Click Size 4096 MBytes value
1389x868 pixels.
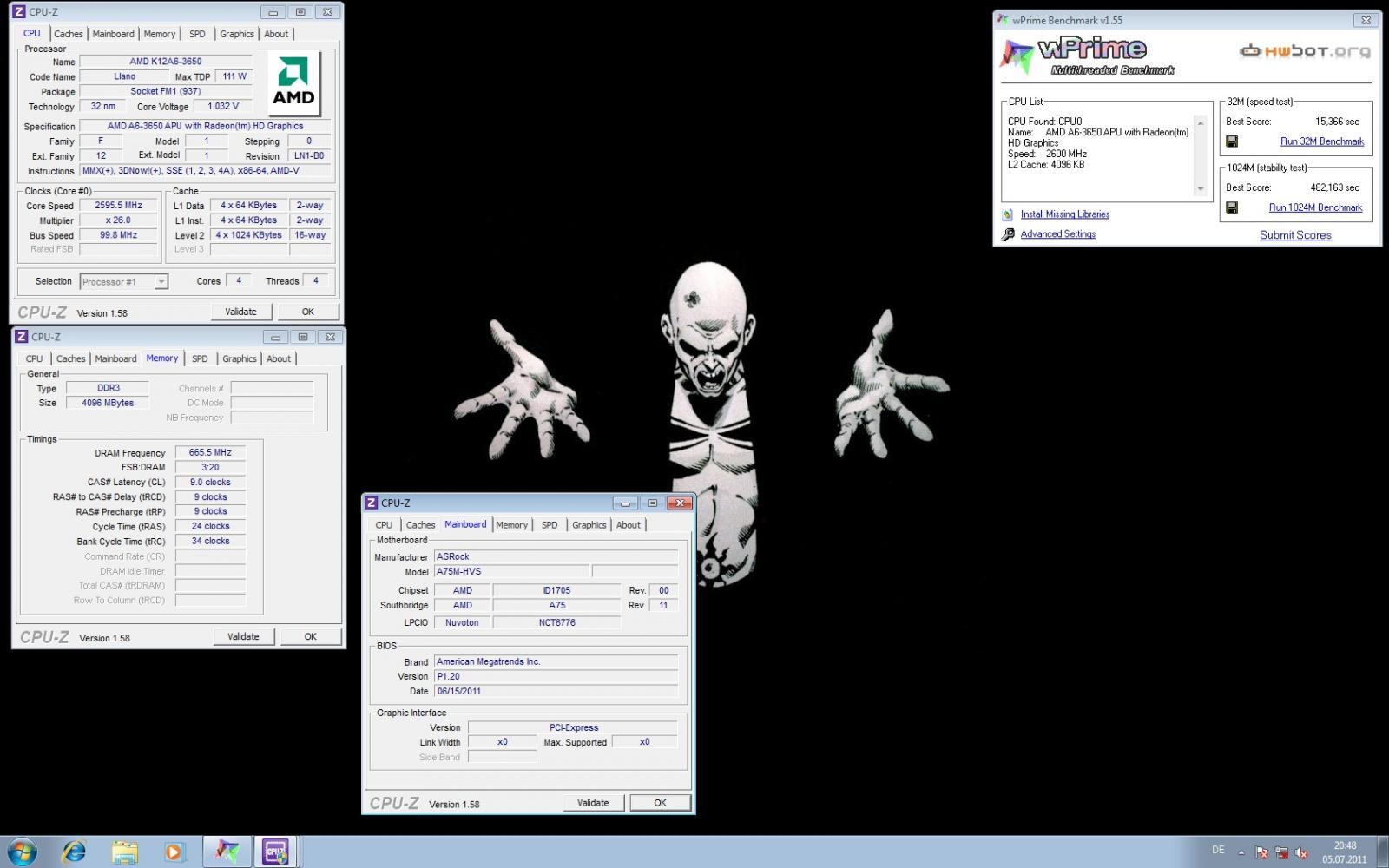point(108,403)
